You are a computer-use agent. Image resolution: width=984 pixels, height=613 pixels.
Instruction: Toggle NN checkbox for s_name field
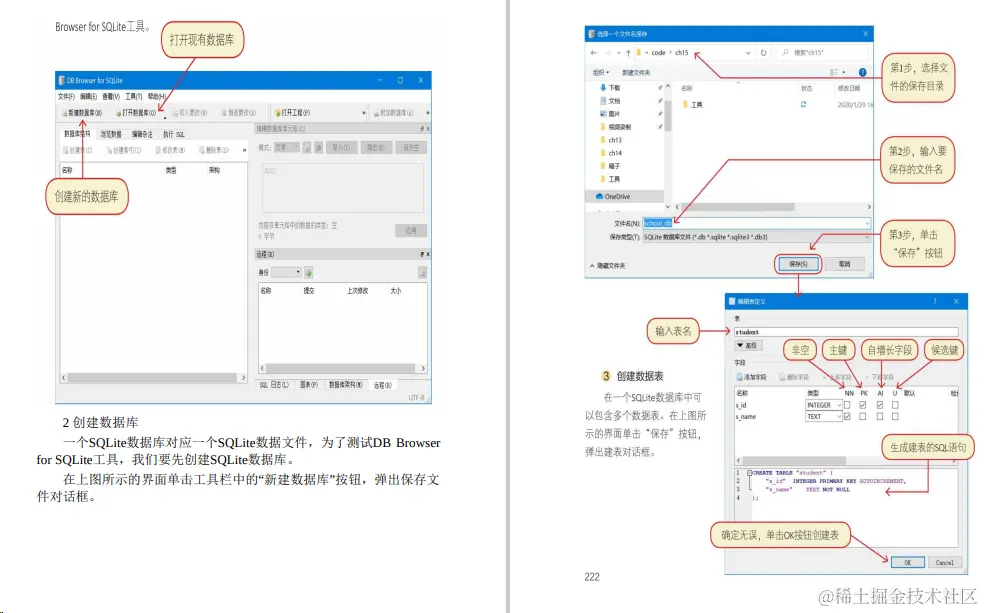[847, 417]
